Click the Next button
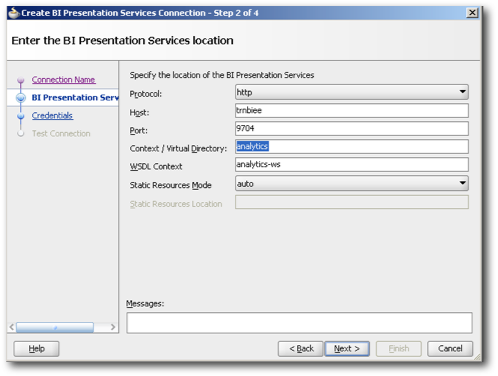498x376 pixels. point(347,349)
